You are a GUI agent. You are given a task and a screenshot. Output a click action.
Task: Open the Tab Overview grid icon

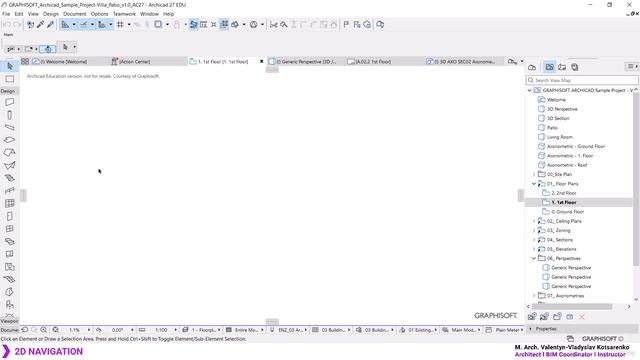[x=25, y=62]
